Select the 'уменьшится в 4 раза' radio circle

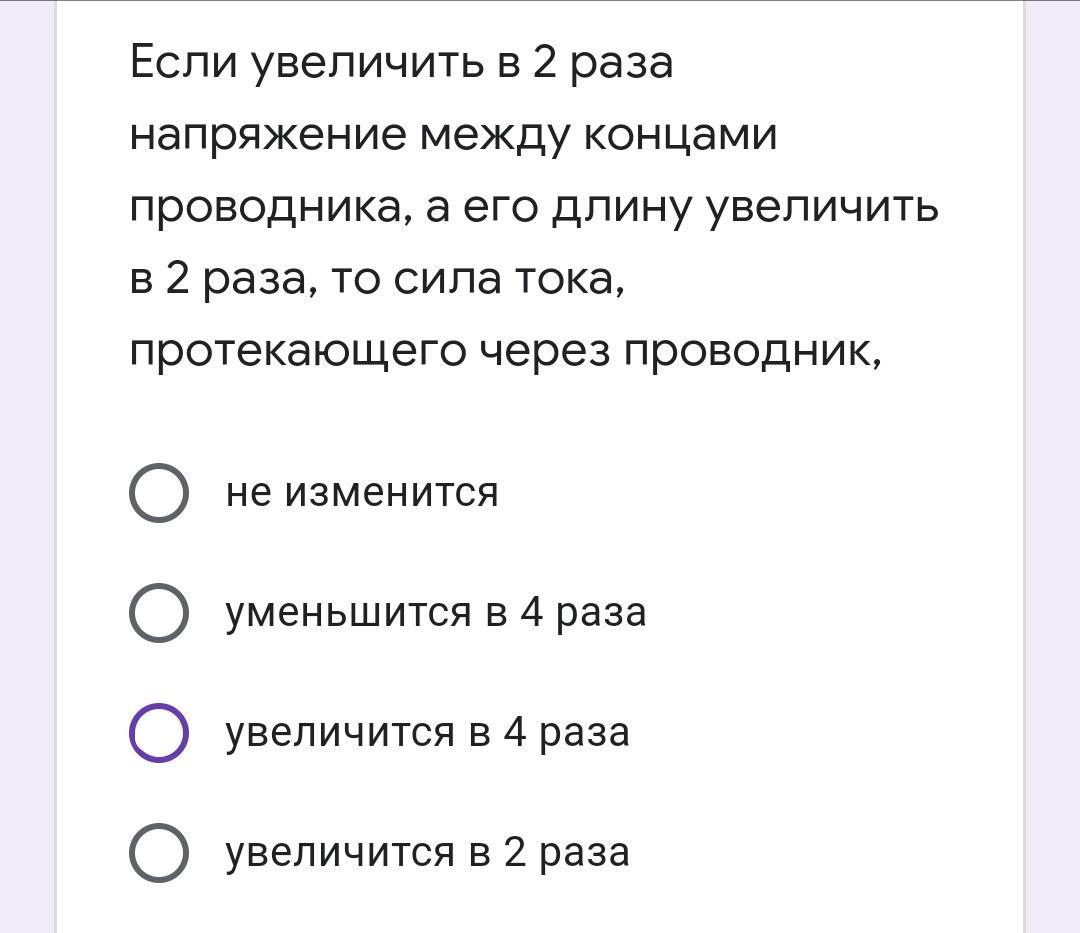tap(158, 613)
